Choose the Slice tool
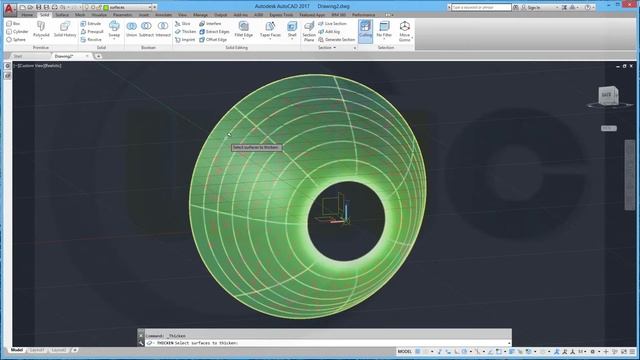This screenshot has width=640, height=360. (x=182, y=24)
